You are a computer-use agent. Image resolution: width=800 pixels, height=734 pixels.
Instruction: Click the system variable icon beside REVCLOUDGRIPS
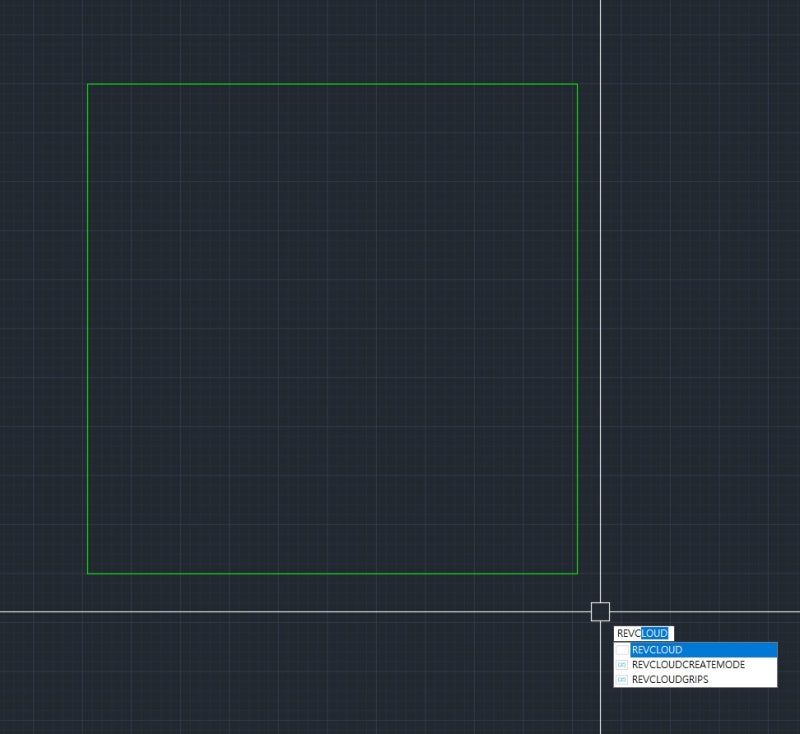point(623,678)
